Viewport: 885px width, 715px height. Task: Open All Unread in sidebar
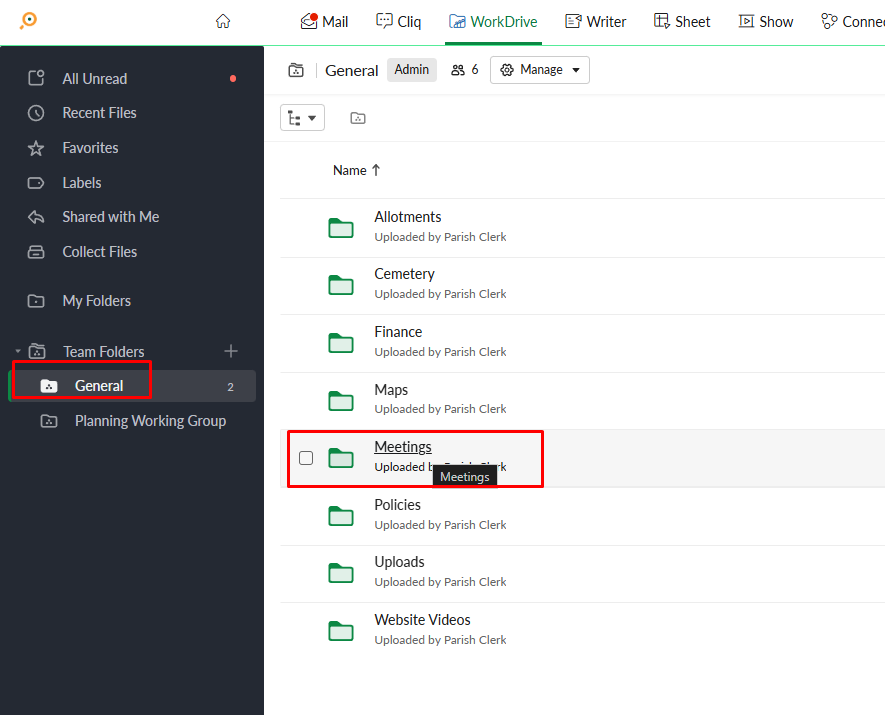[x=94, y=78]
